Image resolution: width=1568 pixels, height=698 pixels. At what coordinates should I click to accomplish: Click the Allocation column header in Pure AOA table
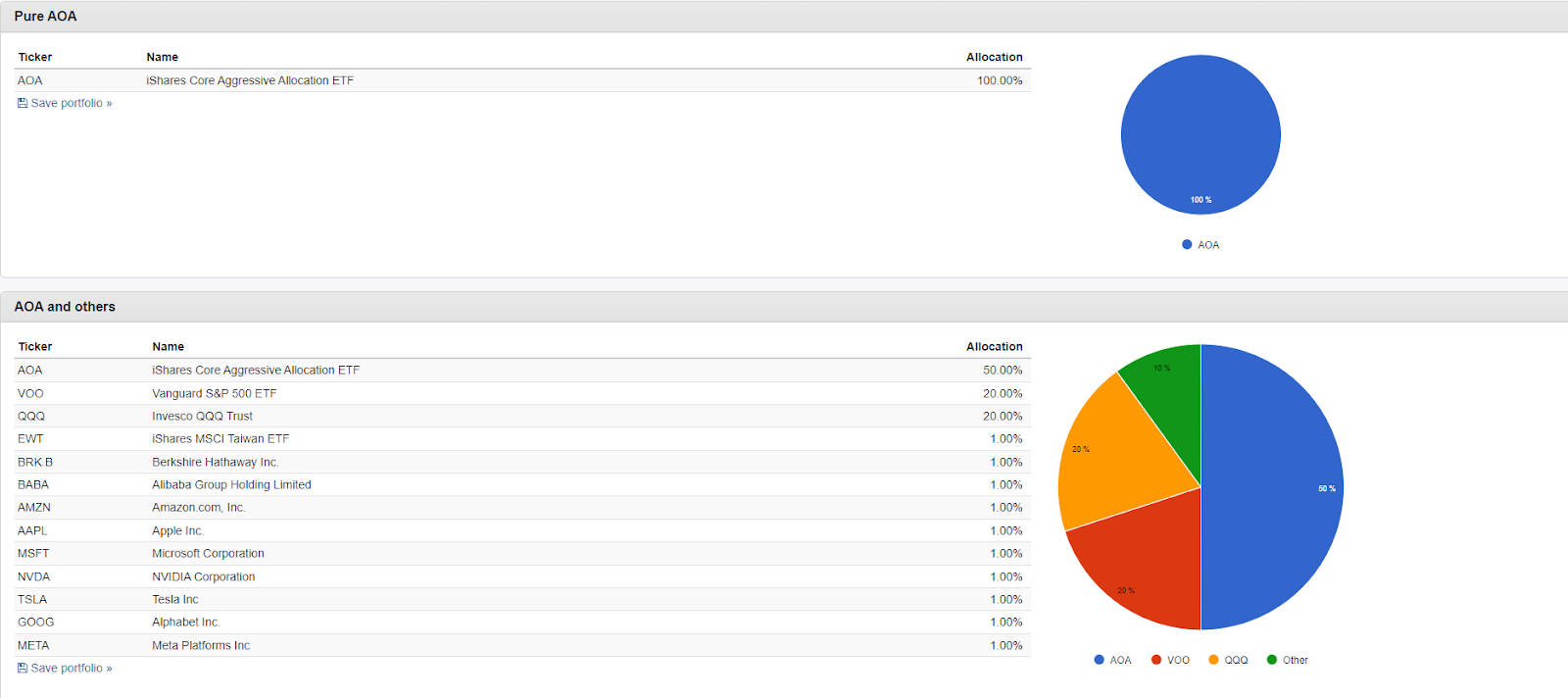click(x=994, y=57)
